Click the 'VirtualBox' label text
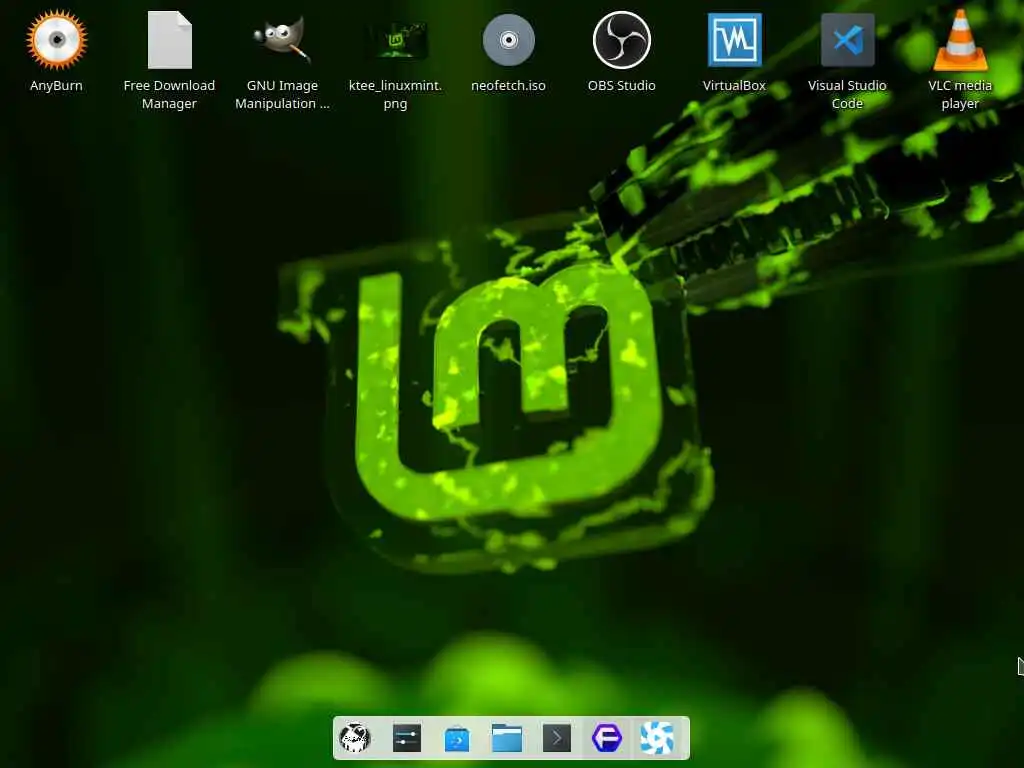The width and height of the screenshot is (1024, 768). click(x=735, y=86)
